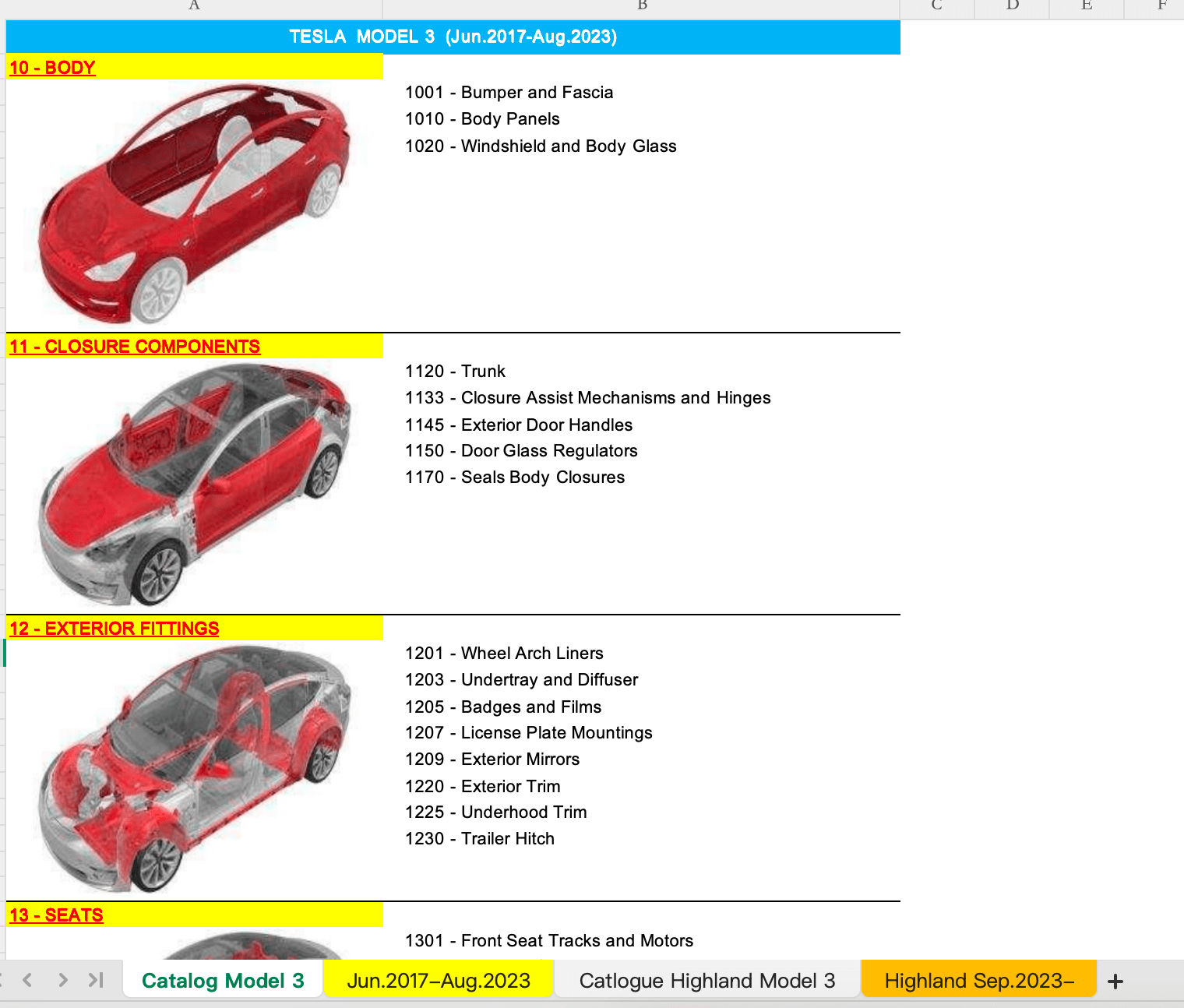Click '1203 - Undertray and Diffuser' text

pos(522,680)
